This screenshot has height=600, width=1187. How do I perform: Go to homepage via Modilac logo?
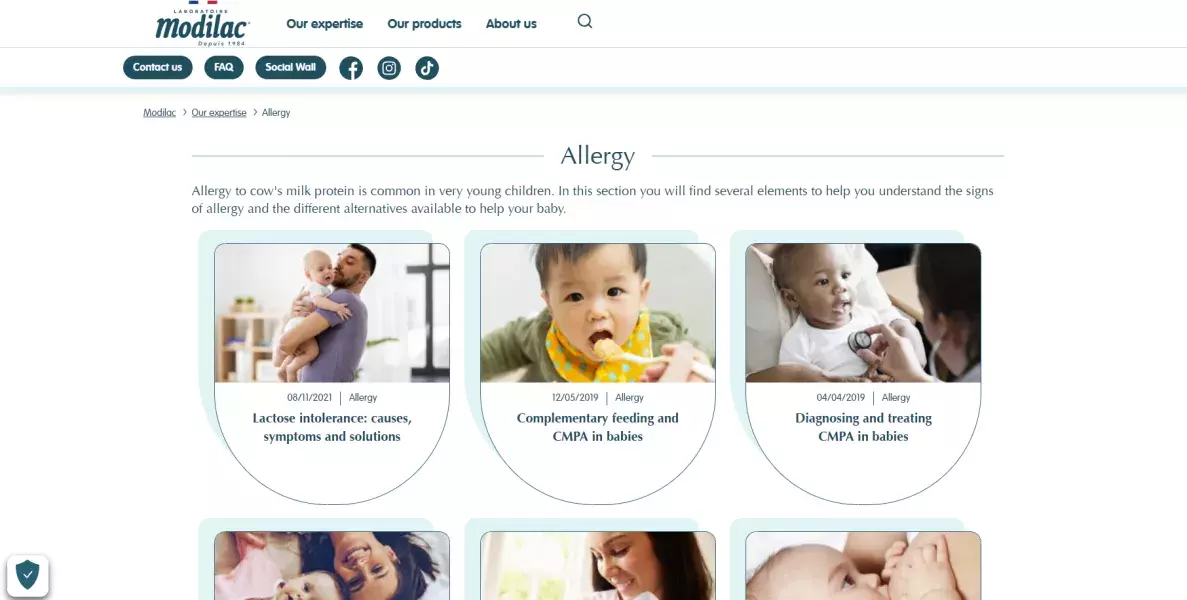[x=202, y=24]
